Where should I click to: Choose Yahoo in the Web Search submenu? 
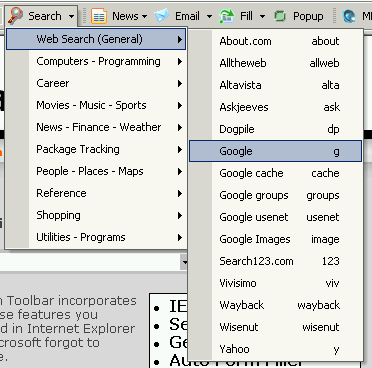(x=275, y=349)
